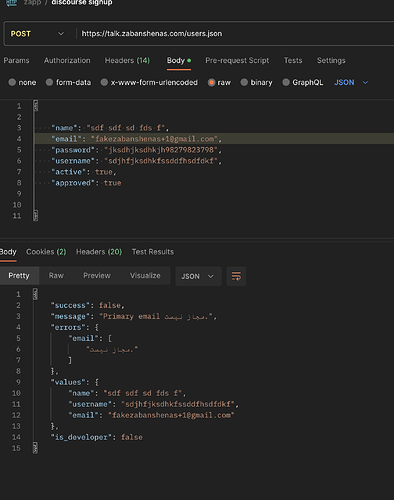Image resolution: width=394 pixels, height=500 pixels.
Task: Open the request Headers (14) tab
Action: pyautogui.click(x=127, y=60)
